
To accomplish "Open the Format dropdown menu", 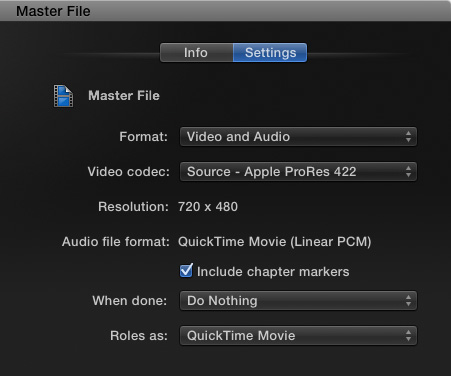I will tap(298, 137).
